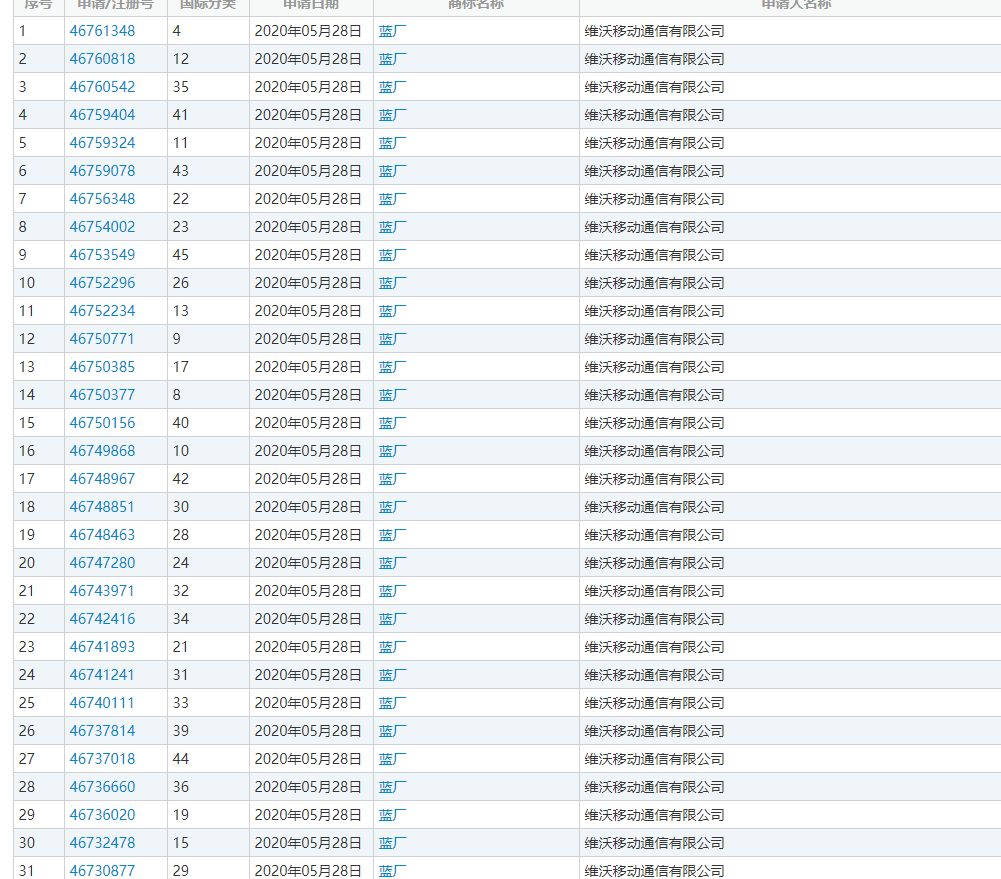Viewport: 1001px width, 879px height.
Task: Select the 申请日期 cell in row 12
Action: click(x=308, y=339)
